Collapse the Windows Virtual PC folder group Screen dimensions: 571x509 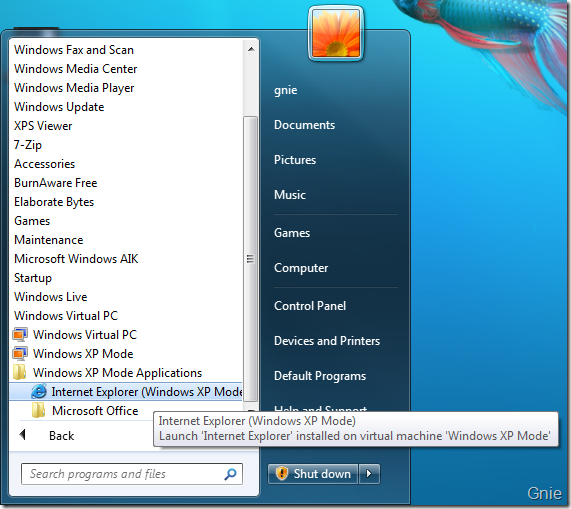point(66,316)
